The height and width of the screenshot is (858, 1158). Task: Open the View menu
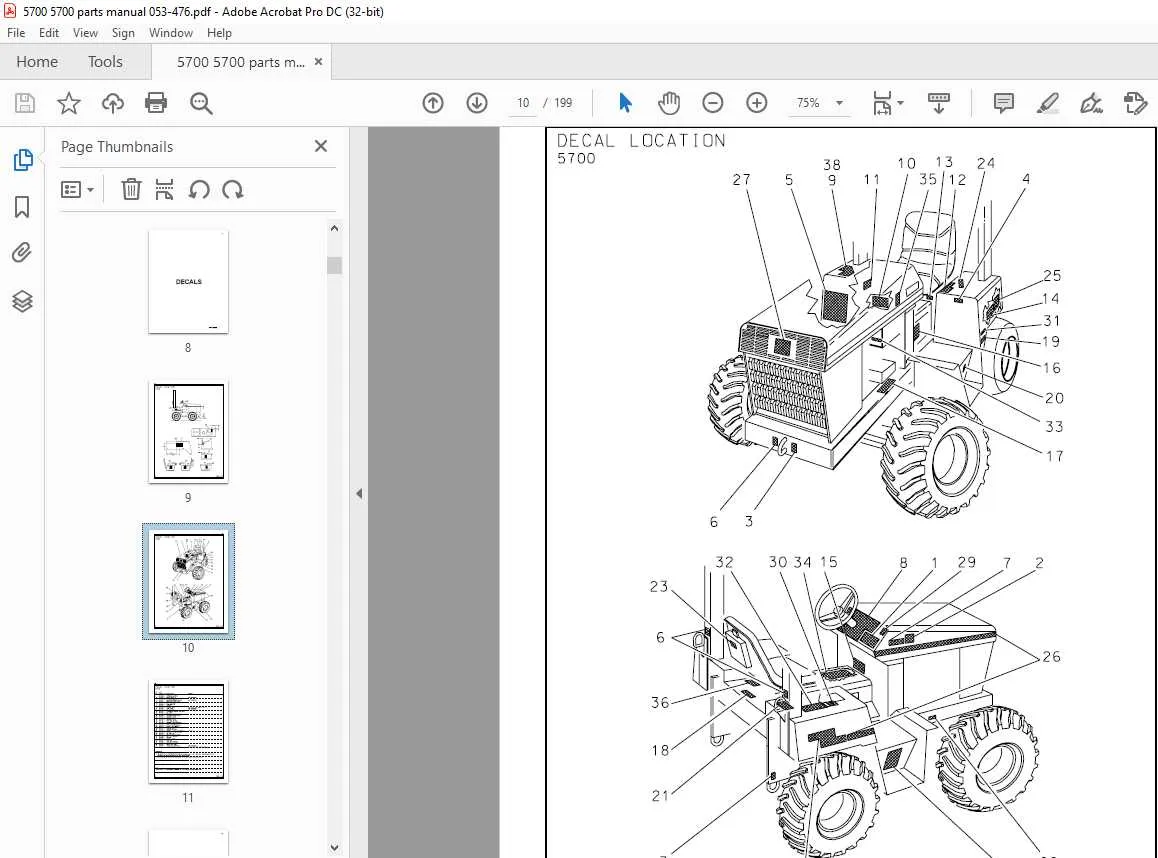coord(85,32)
